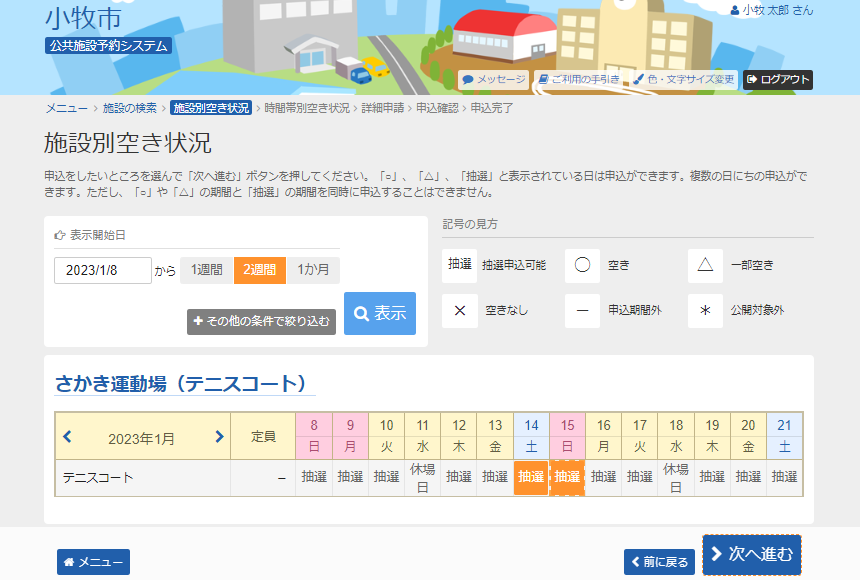The height and width of the screenshot is (580, 860).
Task: Deselect the 抽選 slot for Saturday 14
Action: point(531,477)
